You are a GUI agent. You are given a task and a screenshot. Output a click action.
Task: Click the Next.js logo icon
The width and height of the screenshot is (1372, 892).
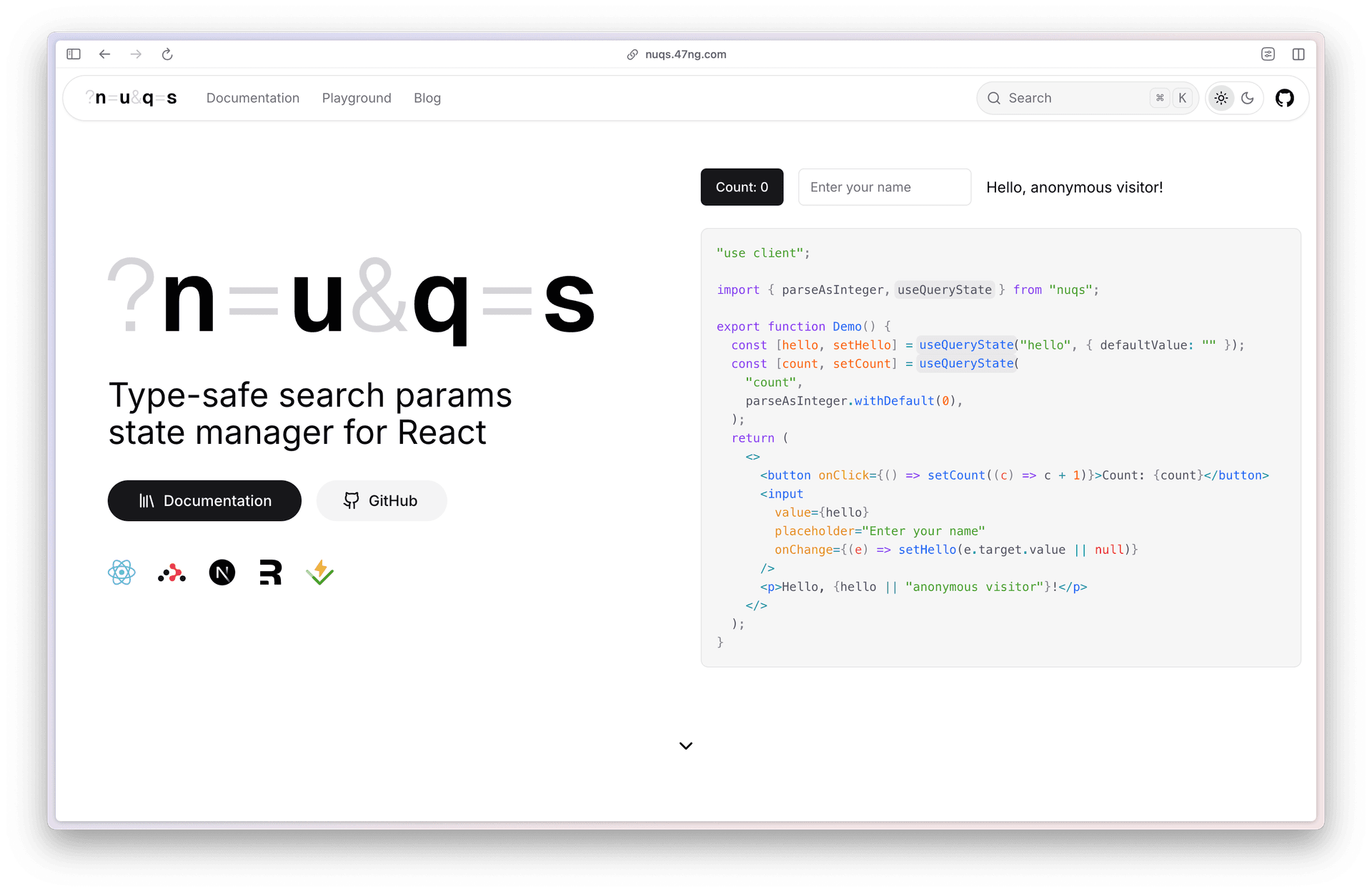click(x=222, y=573)
